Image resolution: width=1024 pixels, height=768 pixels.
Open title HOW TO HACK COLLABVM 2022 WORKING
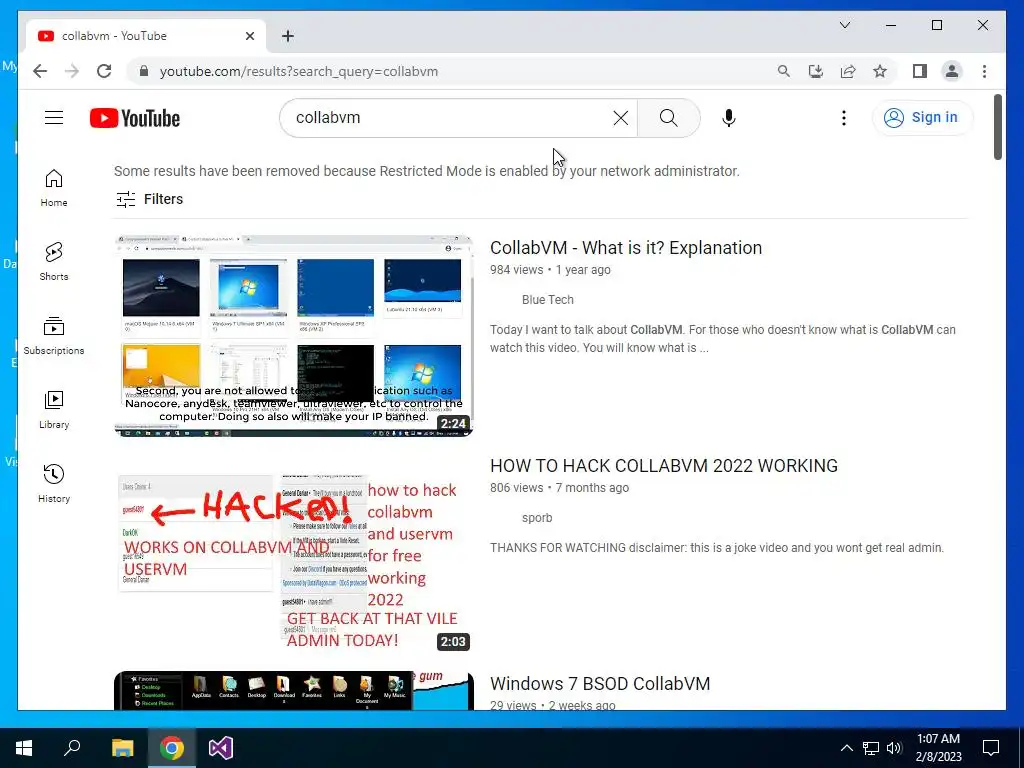[x=664, y=466]
